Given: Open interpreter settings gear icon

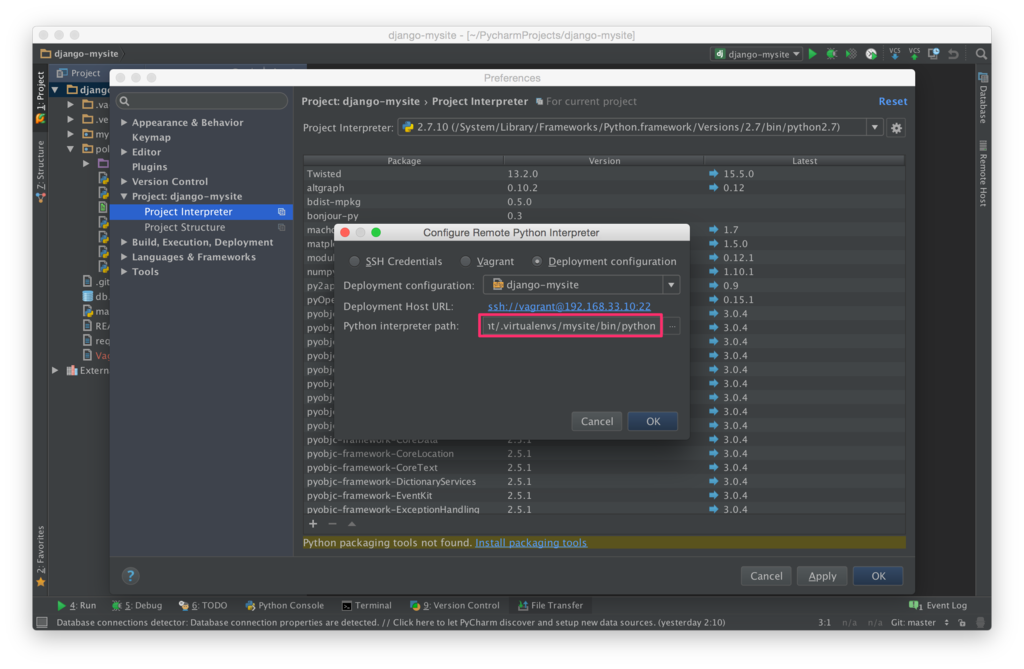Looking at the screenshot, I should pos(897,128).
